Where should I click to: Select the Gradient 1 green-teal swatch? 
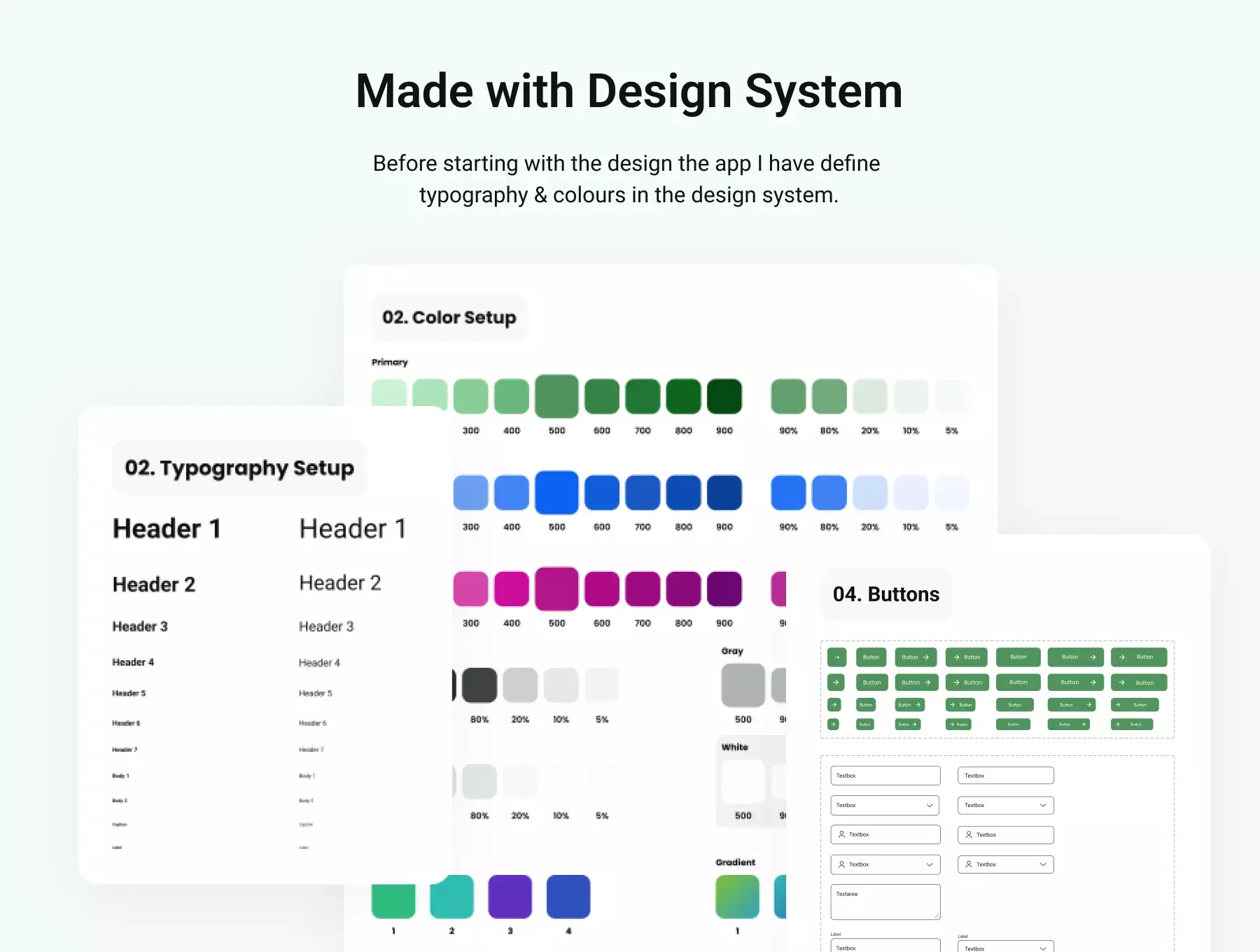[738, 897]
